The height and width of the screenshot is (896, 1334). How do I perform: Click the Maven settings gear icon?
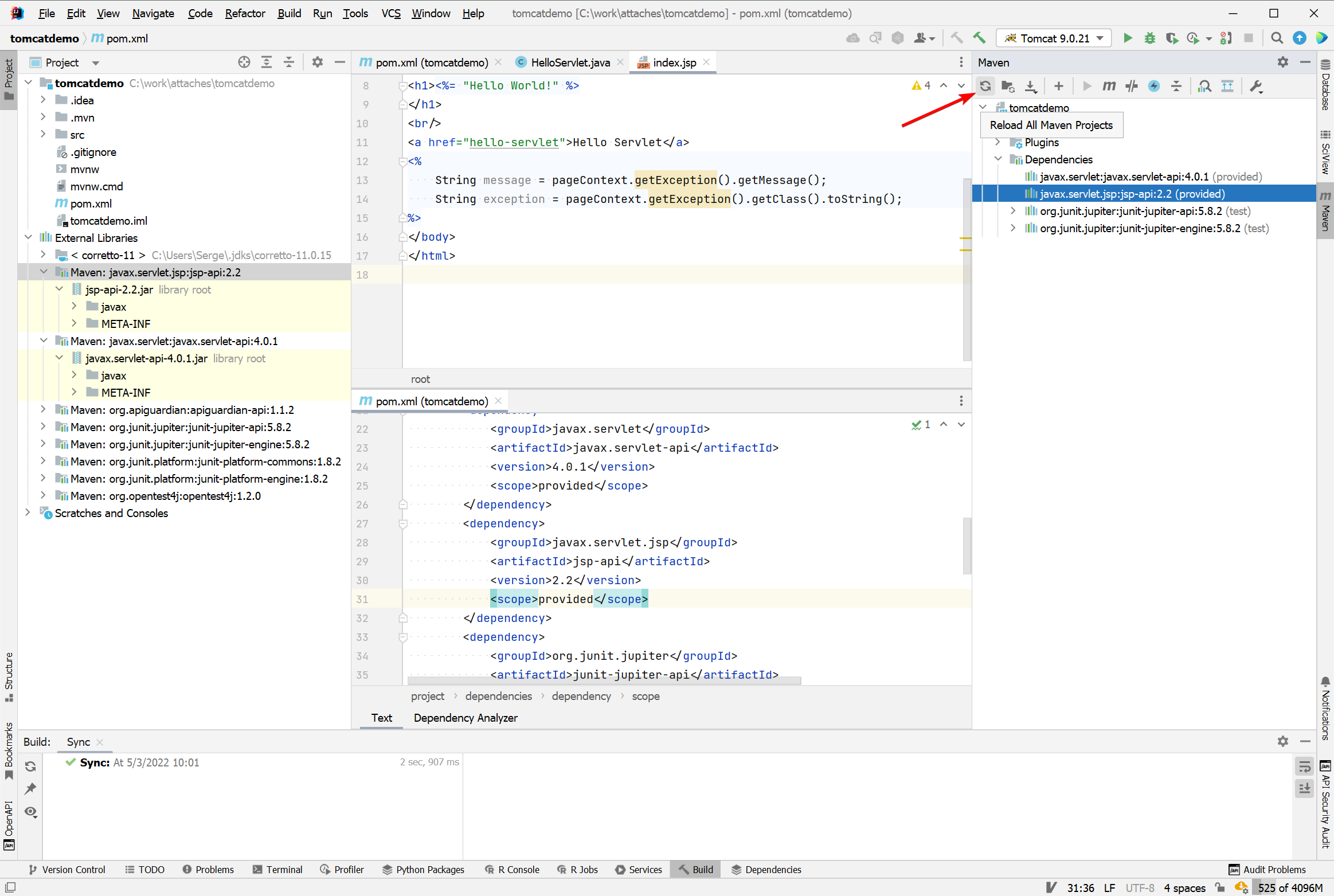click(1283, 62)
